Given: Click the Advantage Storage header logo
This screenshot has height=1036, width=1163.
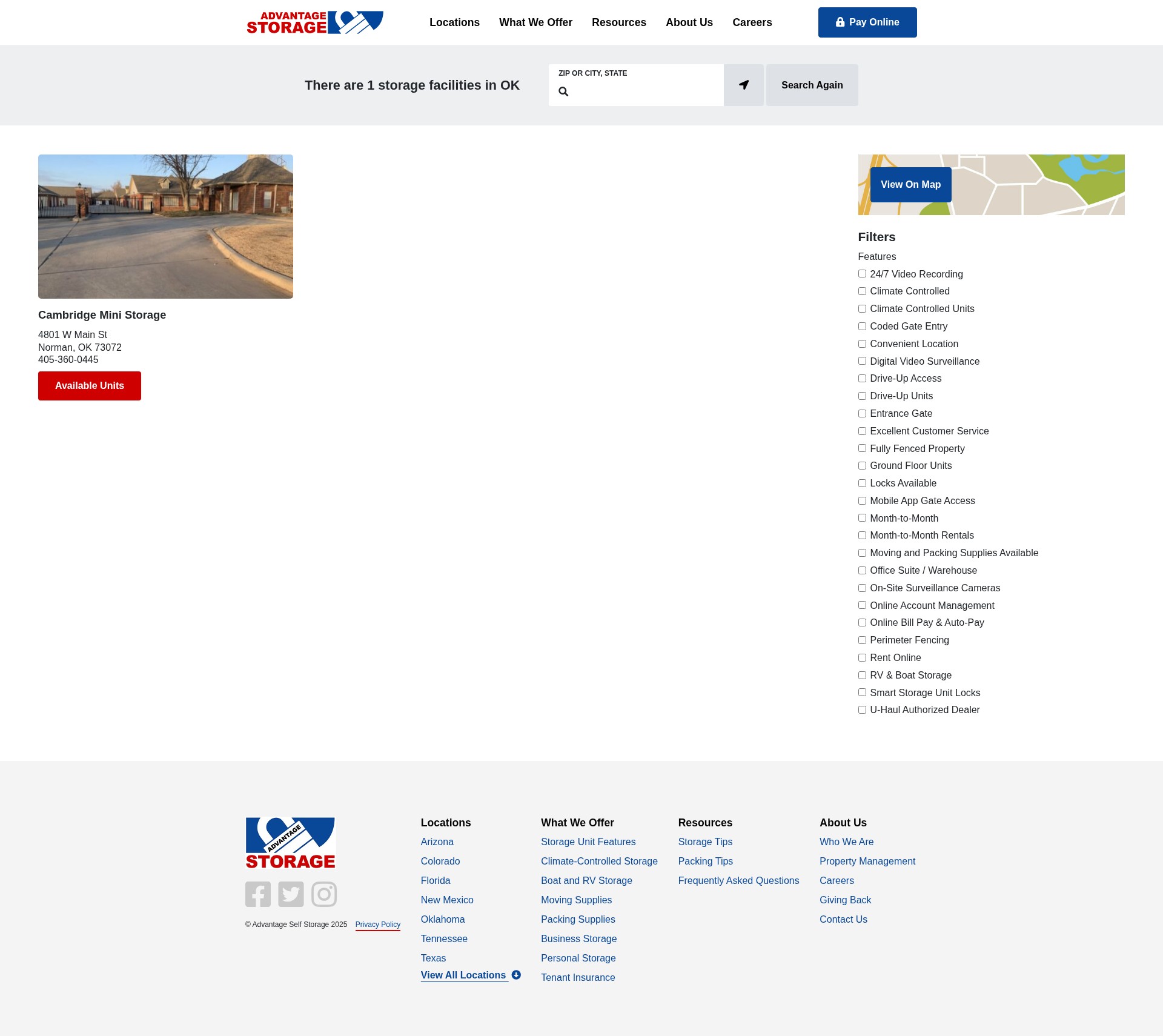Looking at the screenshot, I should coord(315,22).
